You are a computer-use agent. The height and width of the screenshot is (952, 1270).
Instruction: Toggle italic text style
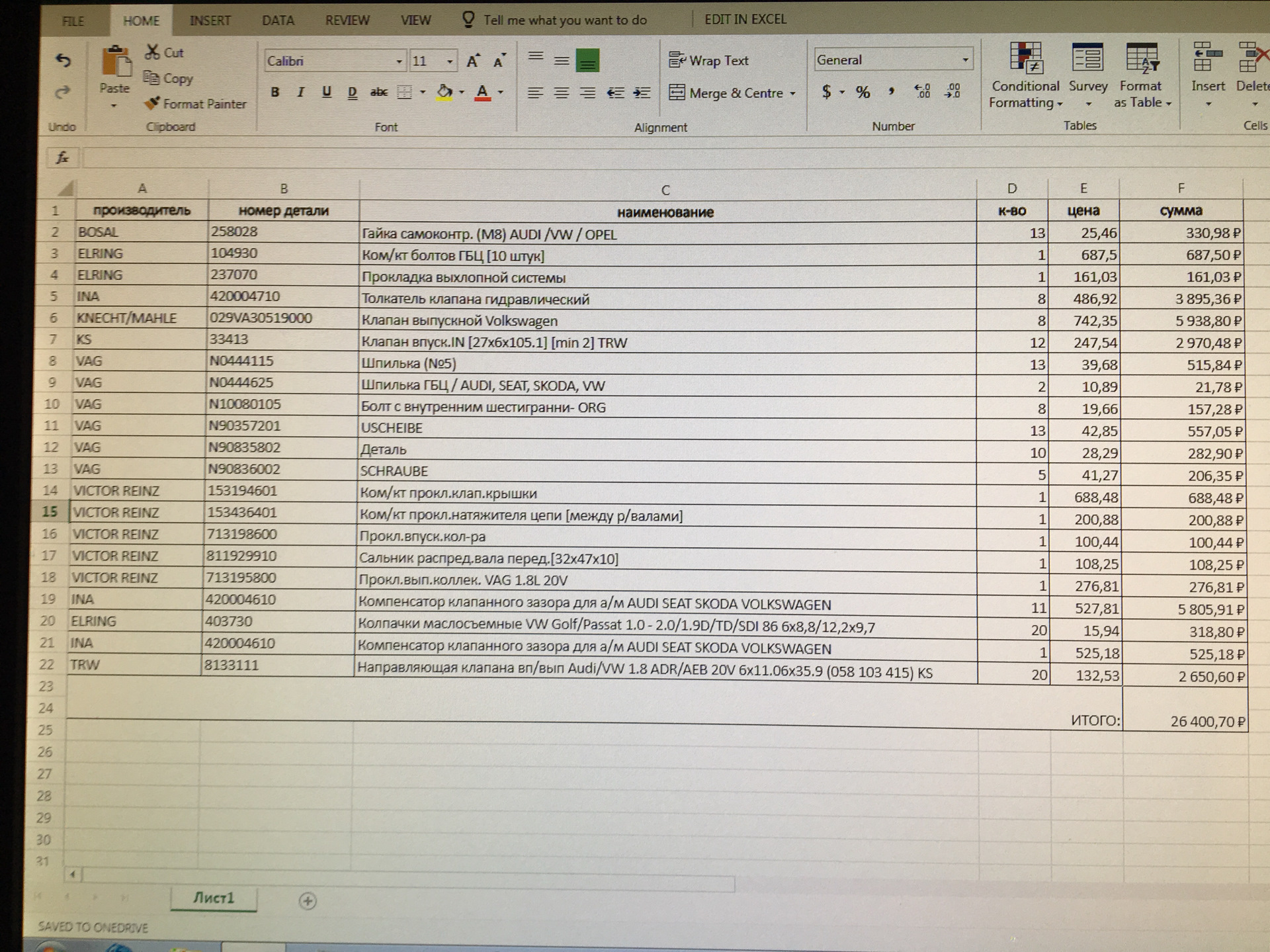point(300,93)
